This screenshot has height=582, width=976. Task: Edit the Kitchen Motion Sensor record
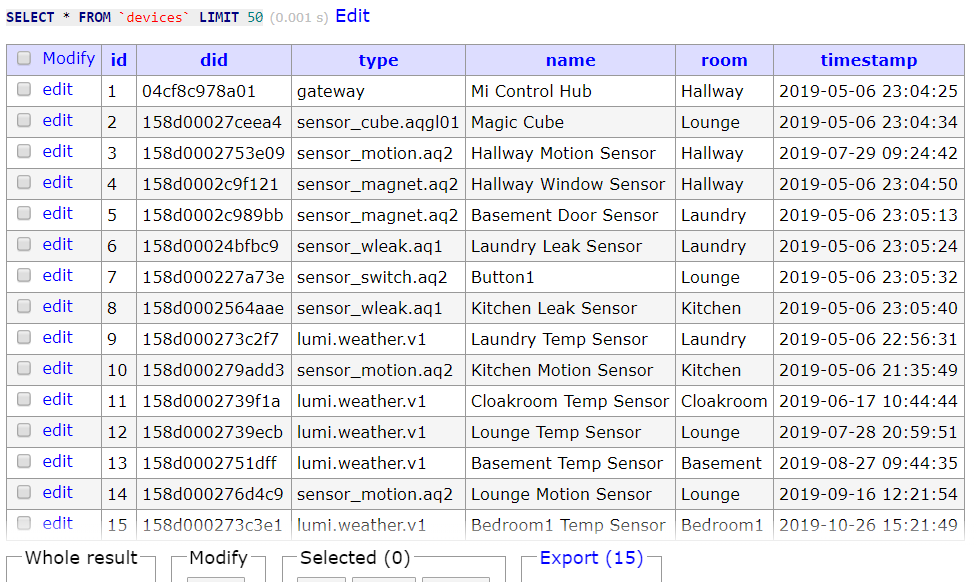[x=57, y=369]
